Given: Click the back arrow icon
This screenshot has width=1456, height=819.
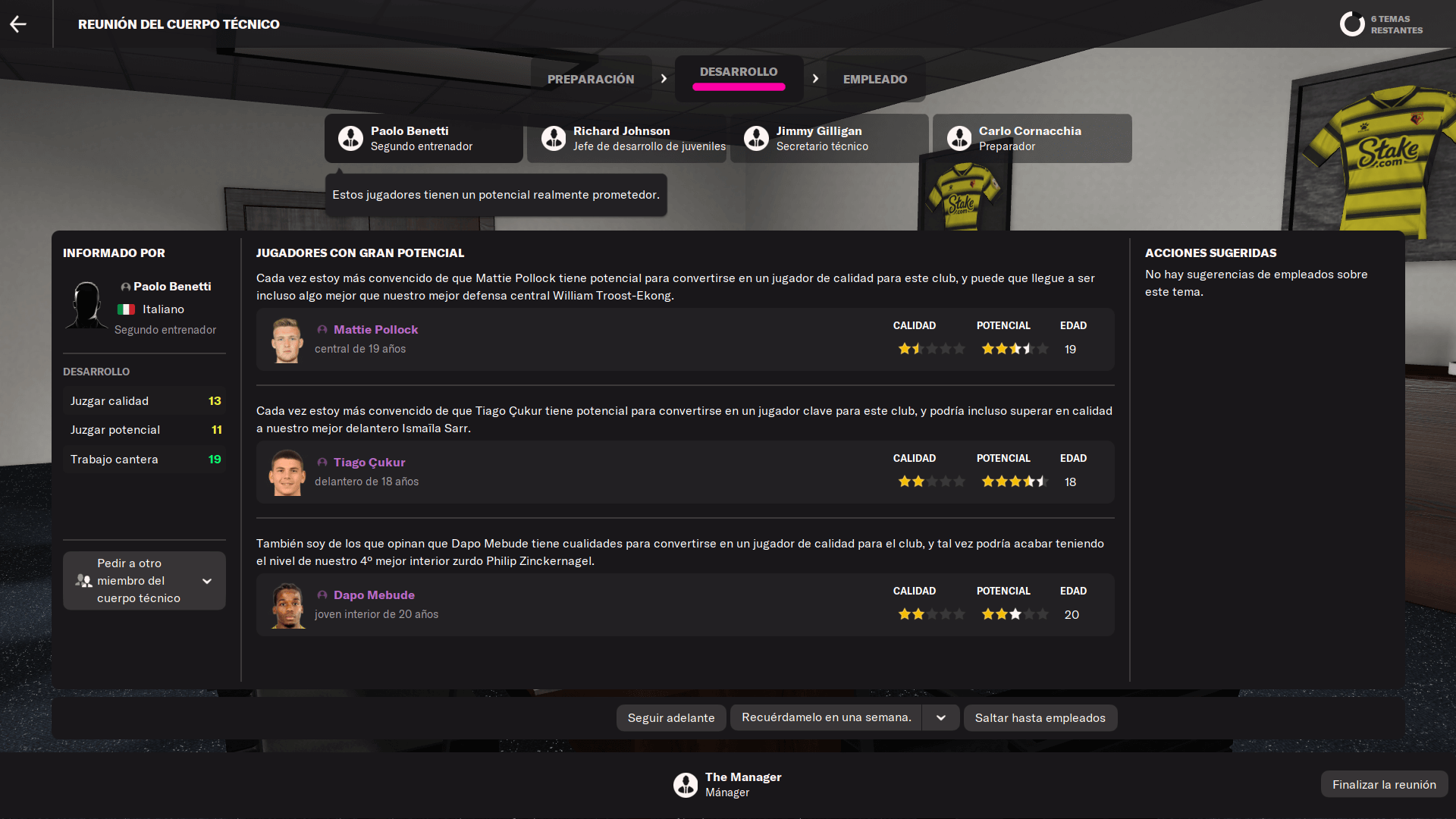Looking at the screenshot, I should pos(18,24).
